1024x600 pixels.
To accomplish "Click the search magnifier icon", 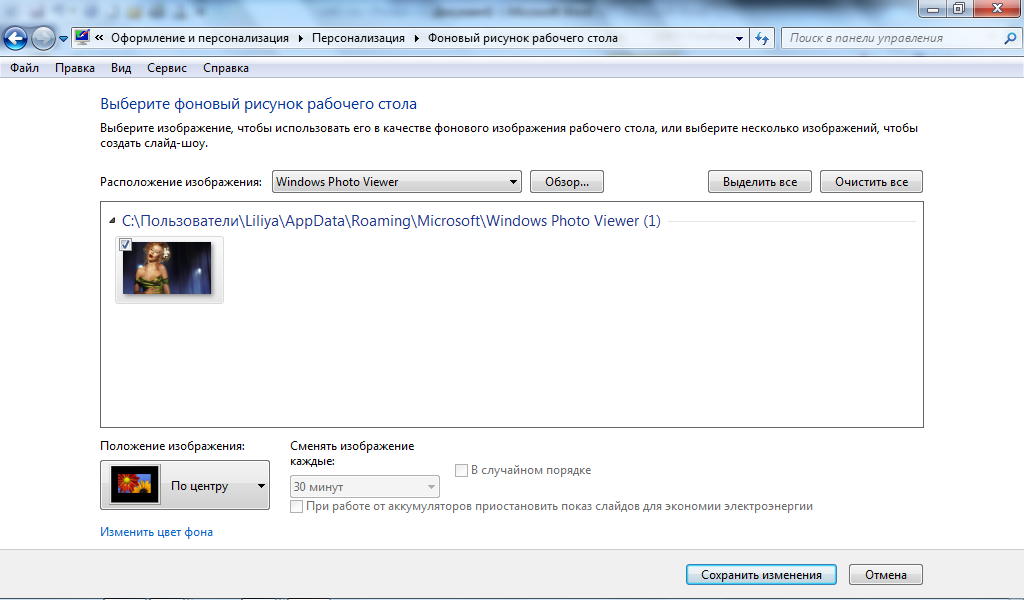I will tap(1010, 39).
